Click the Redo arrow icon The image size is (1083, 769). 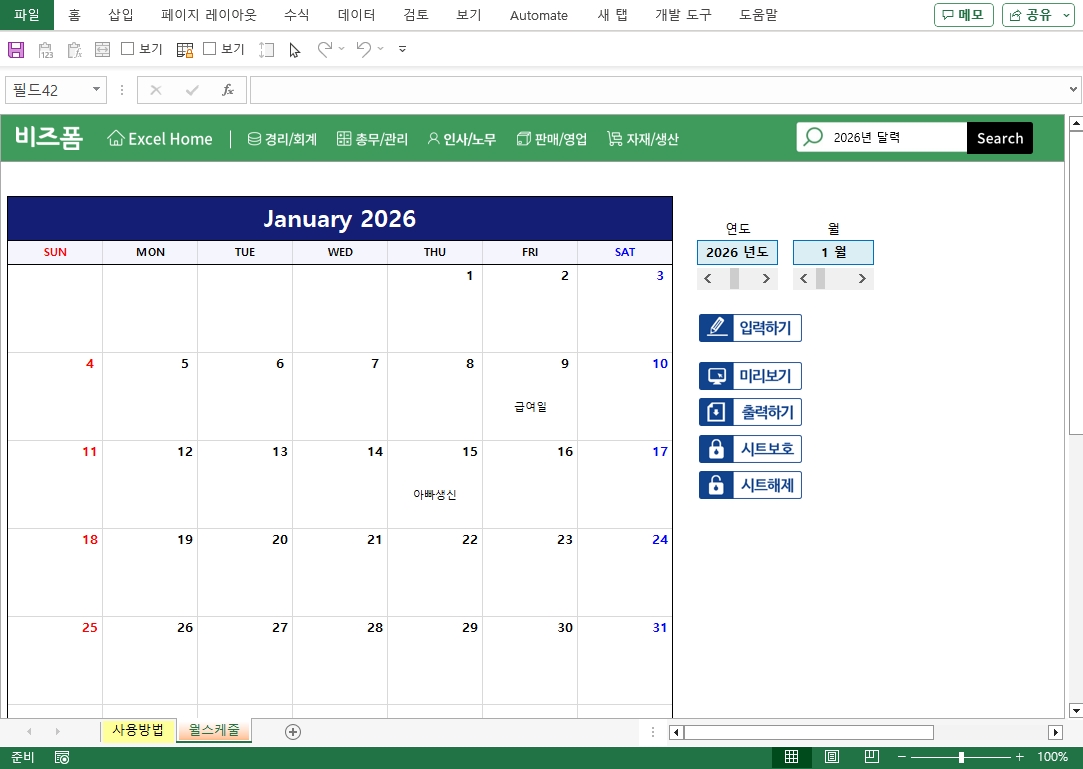click(325, 49)
